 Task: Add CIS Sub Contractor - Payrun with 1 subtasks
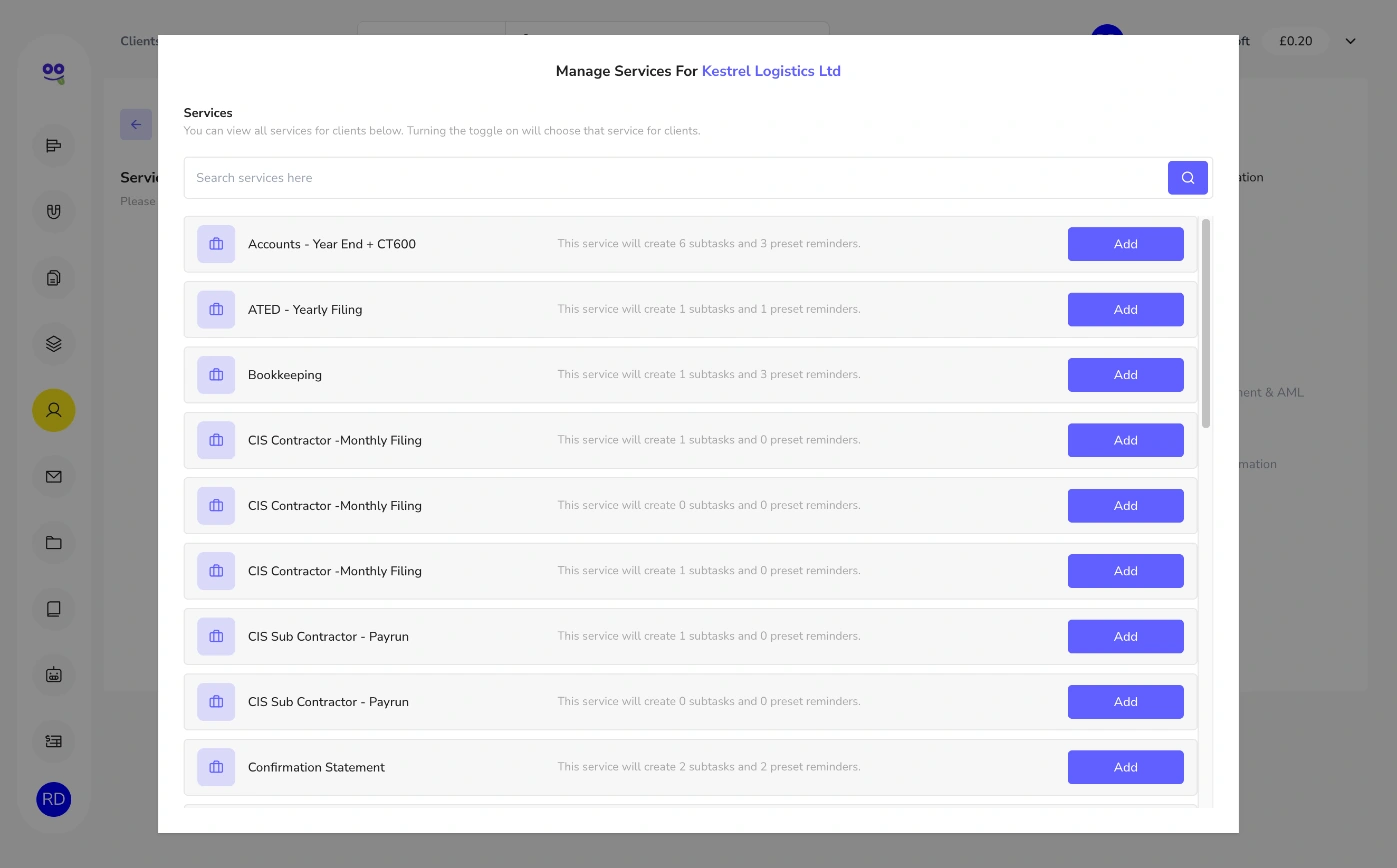click(x=1125, y=637)
